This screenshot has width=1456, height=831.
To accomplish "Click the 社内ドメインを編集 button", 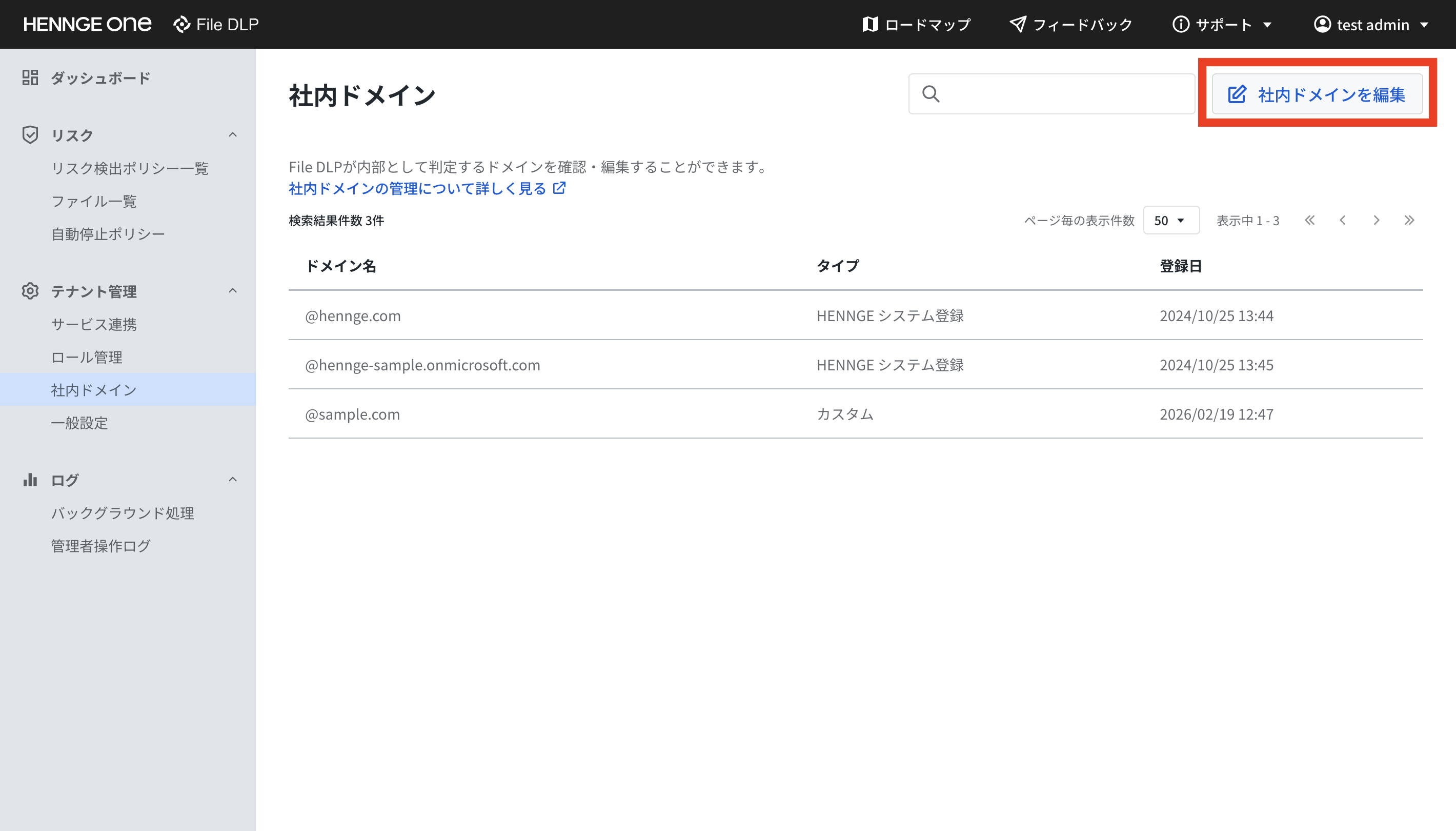I will [1317, 94].
